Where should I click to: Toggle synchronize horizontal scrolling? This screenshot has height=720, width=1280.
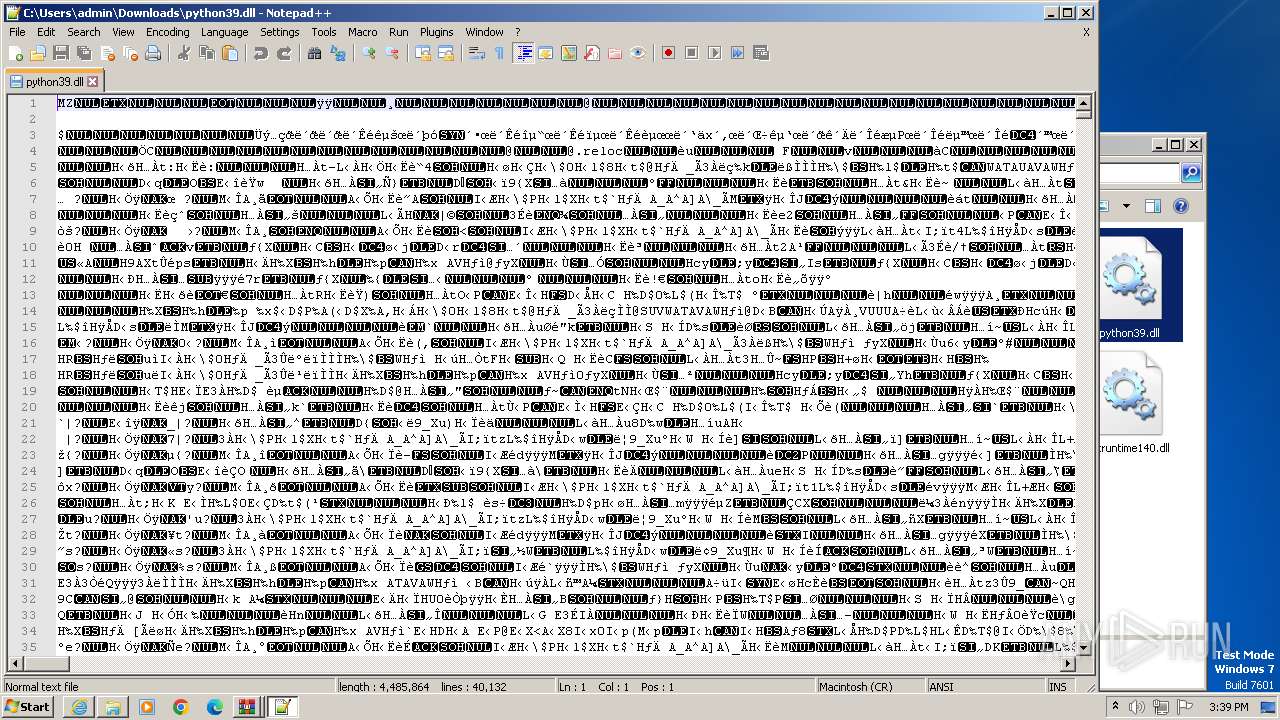pyautogui.click(x=446, y=53)
